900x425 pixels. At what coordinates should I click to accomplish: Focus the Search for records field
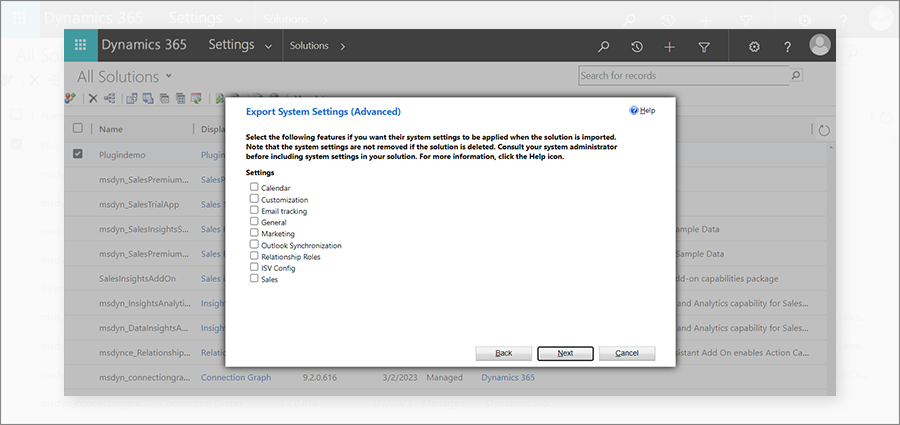coord(684,75)
